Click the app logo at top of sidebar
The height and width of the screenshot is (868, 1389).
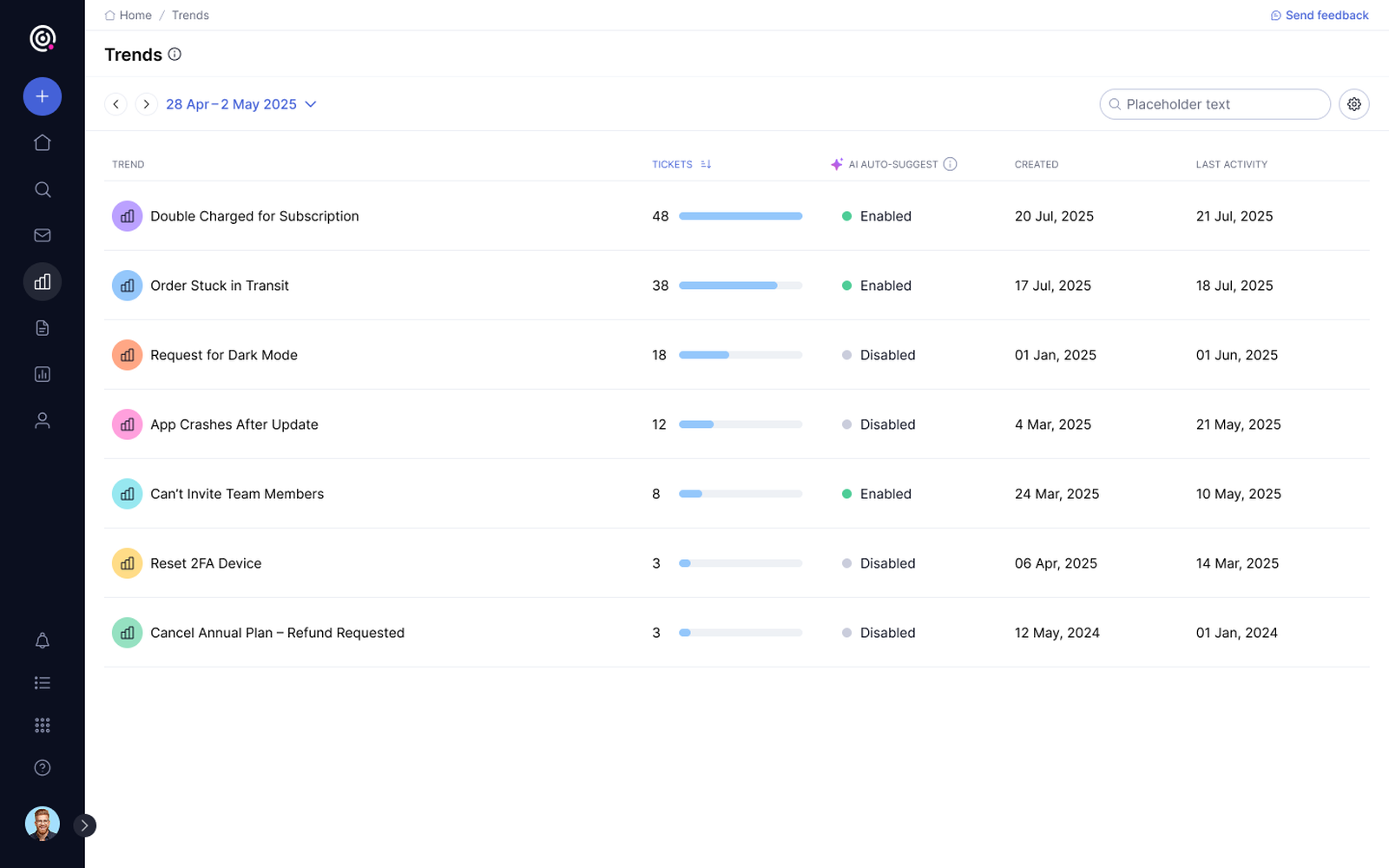pos(43,38)
